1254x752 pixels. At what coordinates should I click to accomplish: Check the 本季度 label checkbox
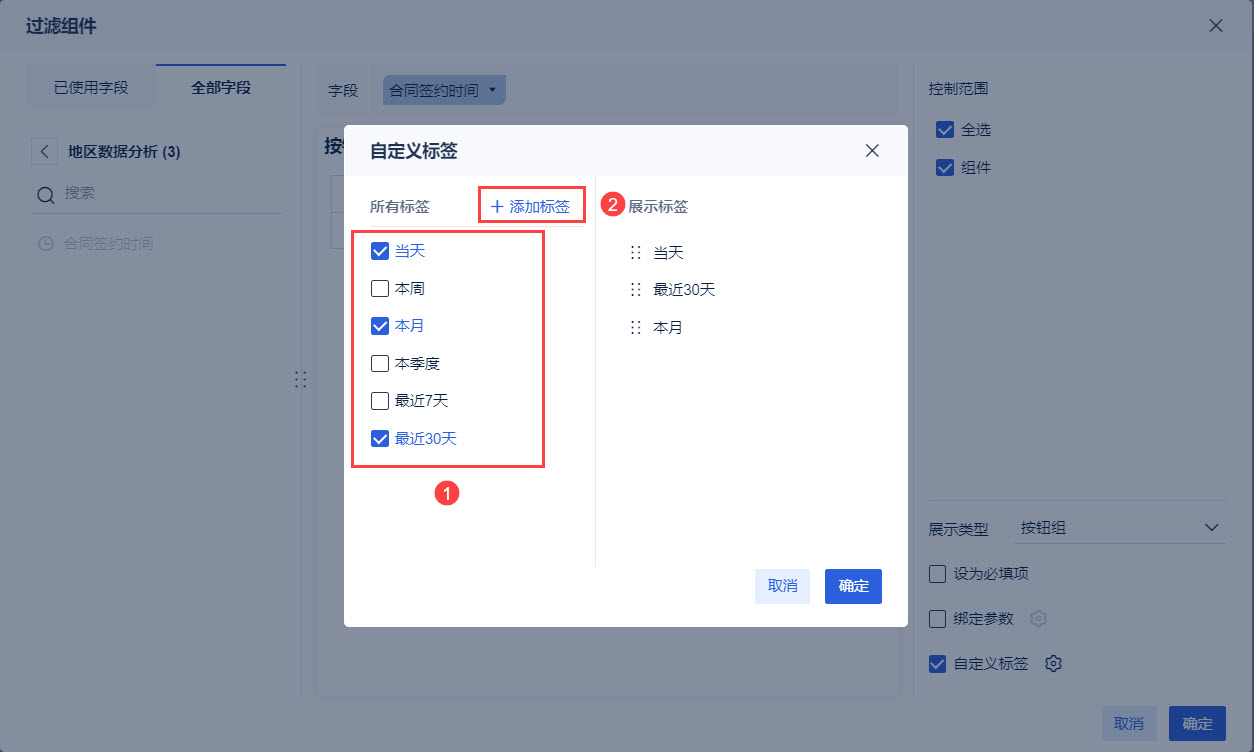(x=380, y=364)
